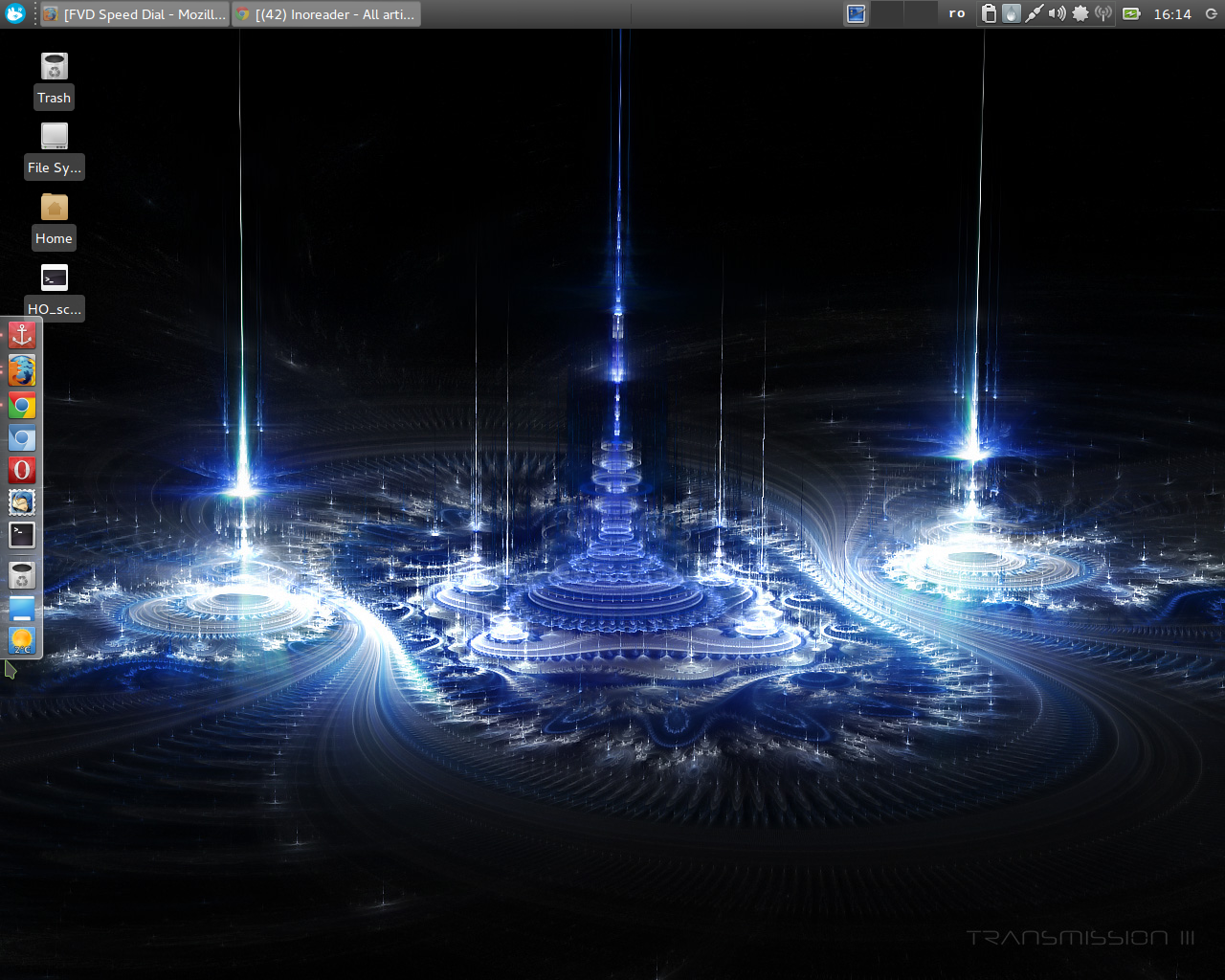Click the blue desktop icon in the dock
The width and height of the screenshot is (1225, 980).
click(x=22, y=609)
